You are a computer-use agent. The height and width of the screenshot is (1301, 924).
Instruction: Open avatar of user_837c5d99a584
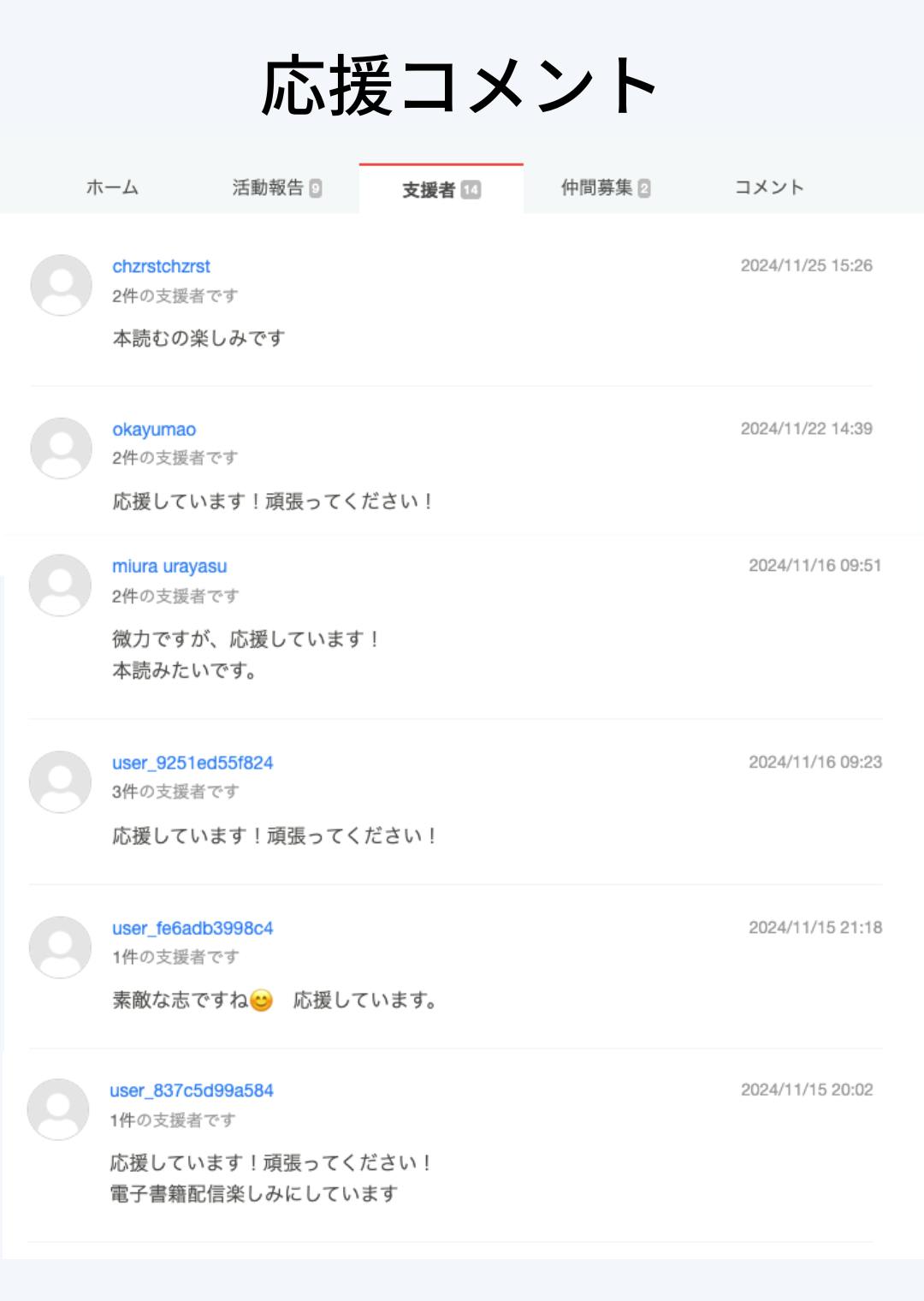coord(58,1109)
